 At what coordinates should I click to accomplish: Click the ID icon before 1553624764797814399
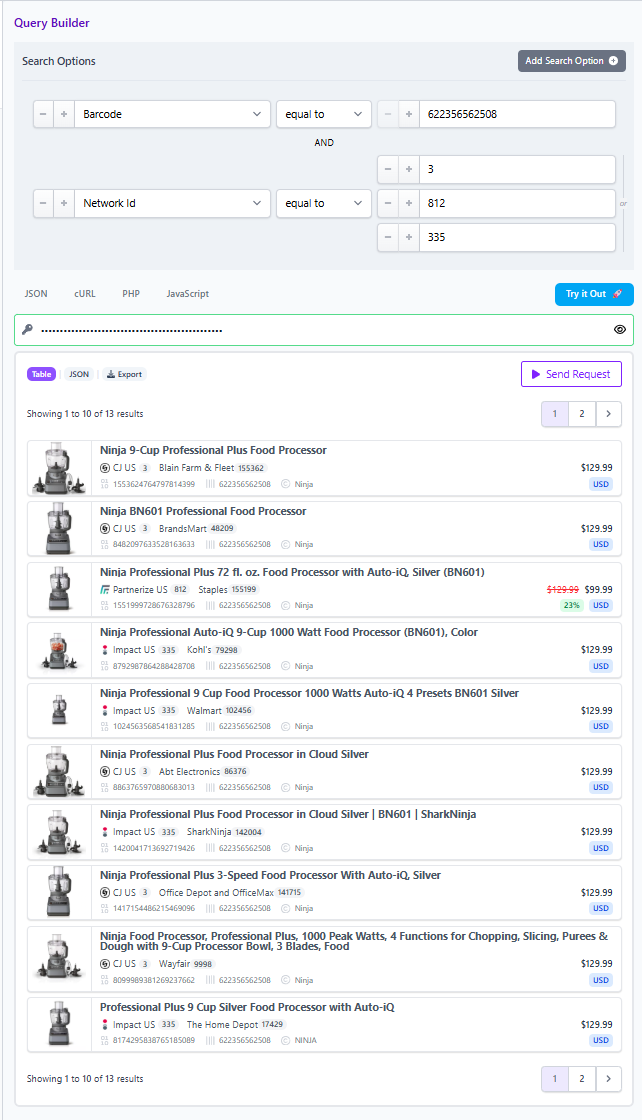105,484
